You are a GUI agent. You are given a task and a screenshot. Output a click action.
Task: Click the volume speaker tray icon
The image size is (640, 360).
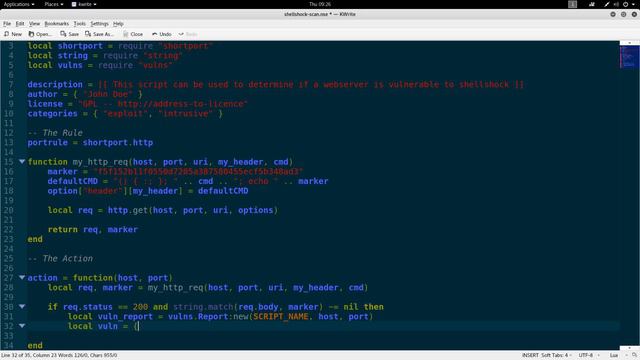coord(616,4)
